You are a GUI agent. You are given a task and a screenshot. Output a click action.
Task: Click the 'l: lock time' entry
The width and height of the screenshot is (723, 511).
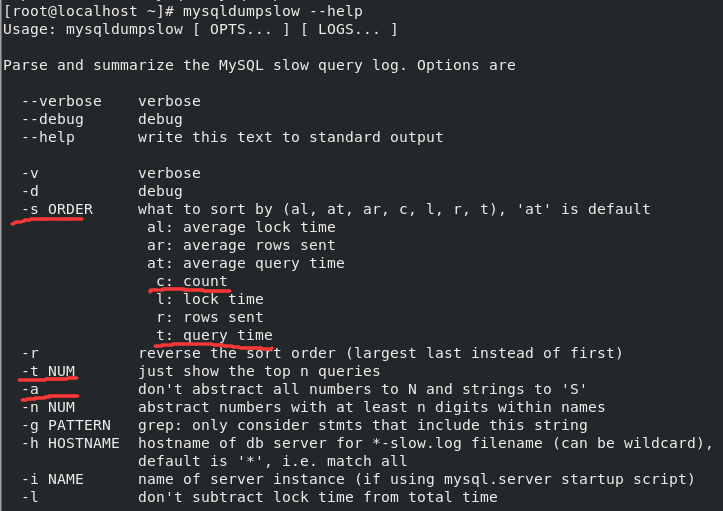pos(210,299)
